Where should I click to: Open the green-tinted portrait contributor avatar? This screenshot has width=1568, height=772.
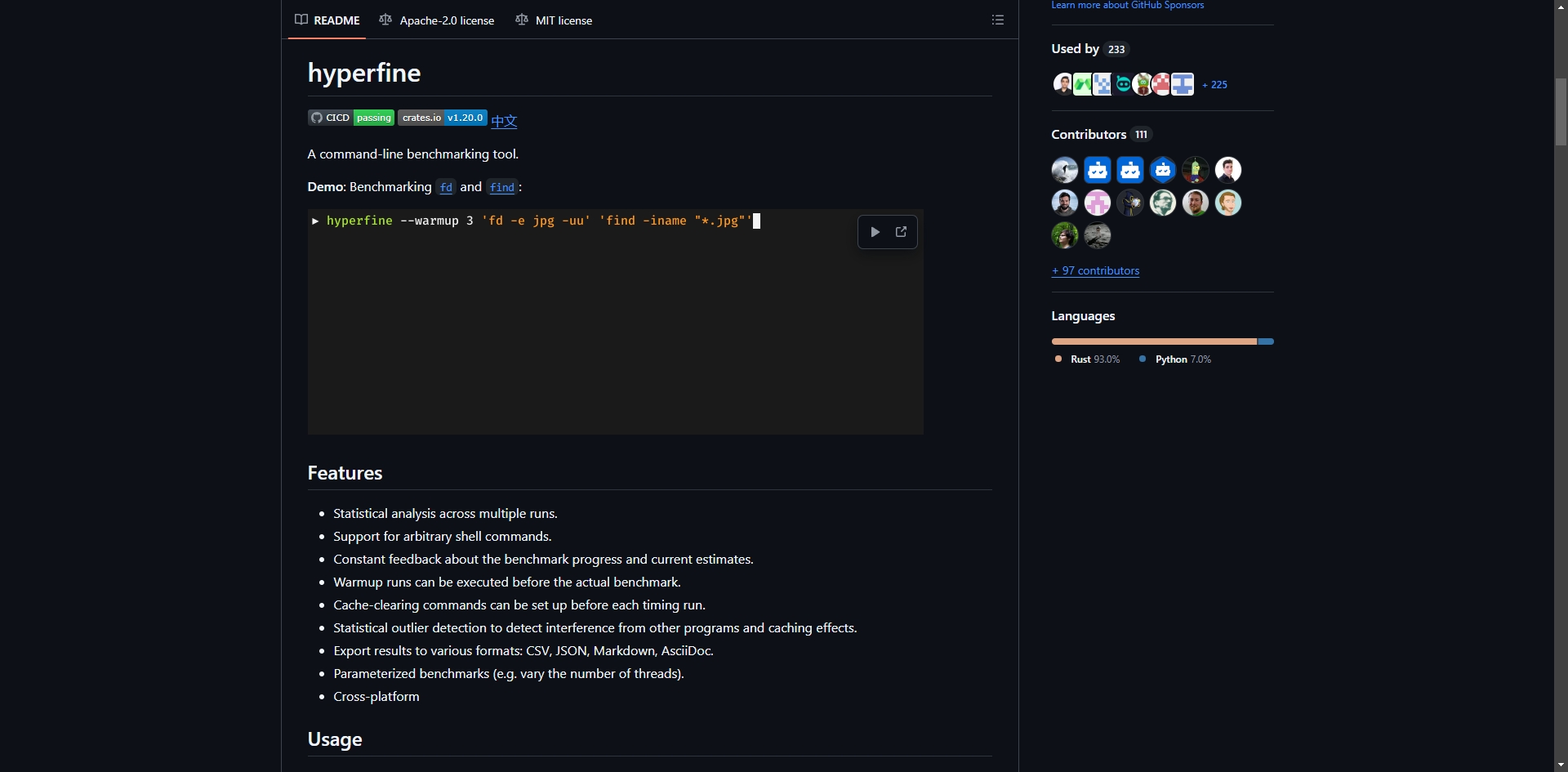point(1163,203)
